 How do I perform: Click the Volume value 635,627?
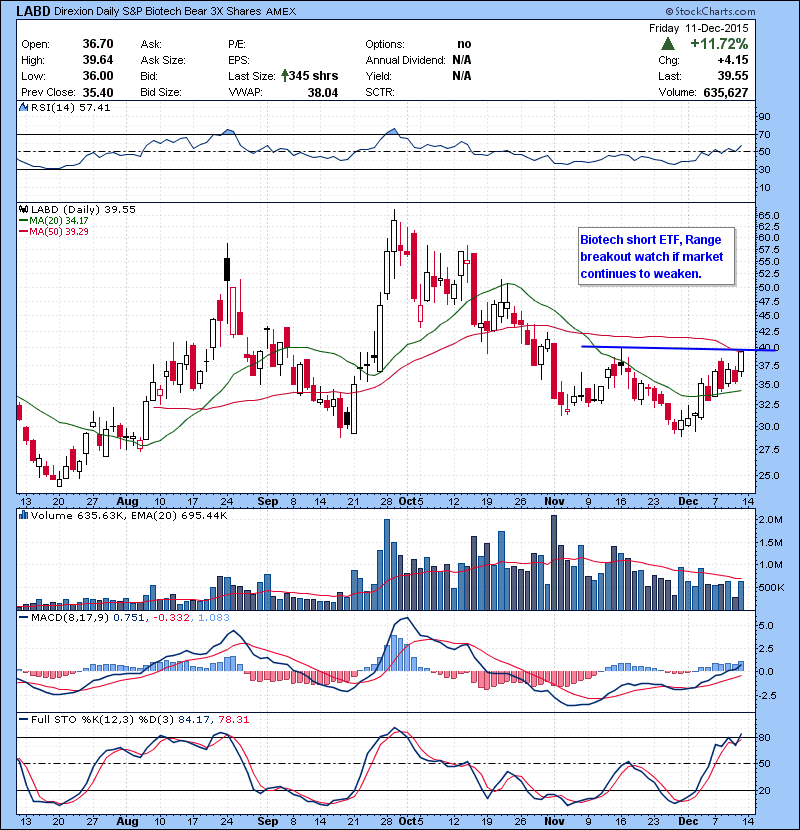pyautogui.click(x=725, y=93)
